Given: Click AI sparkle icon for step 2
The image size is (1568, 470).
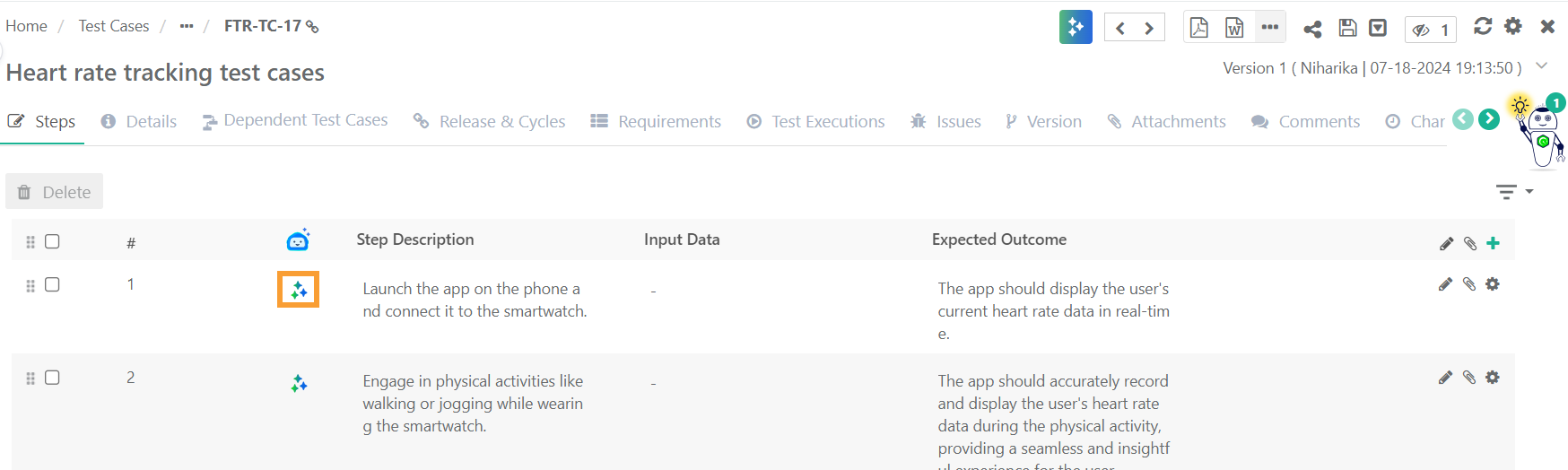Looking at the screenshot, I should tap(299, 384).
